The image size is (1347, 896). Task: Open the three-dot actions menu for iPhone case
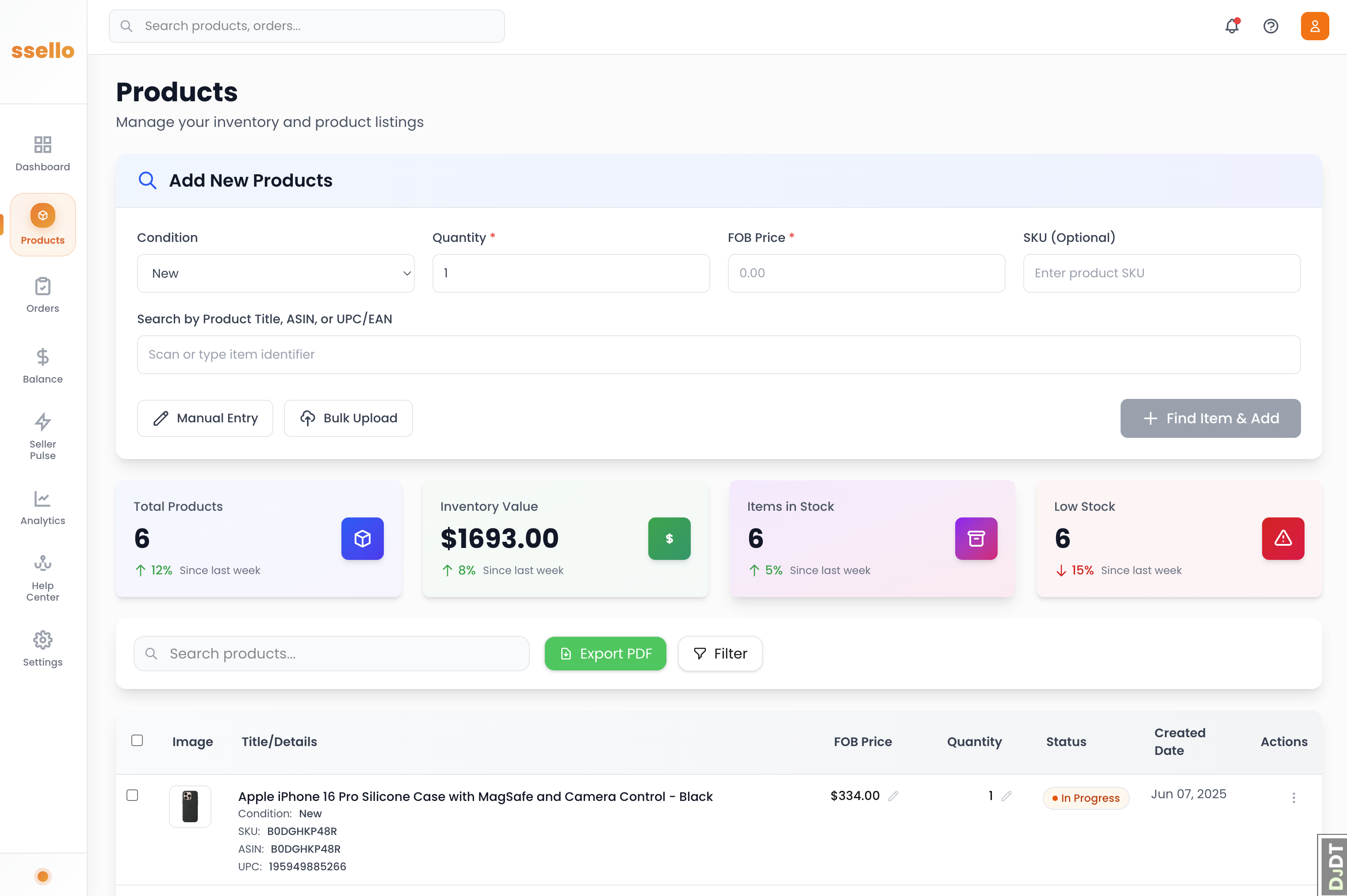(1293, 798)
